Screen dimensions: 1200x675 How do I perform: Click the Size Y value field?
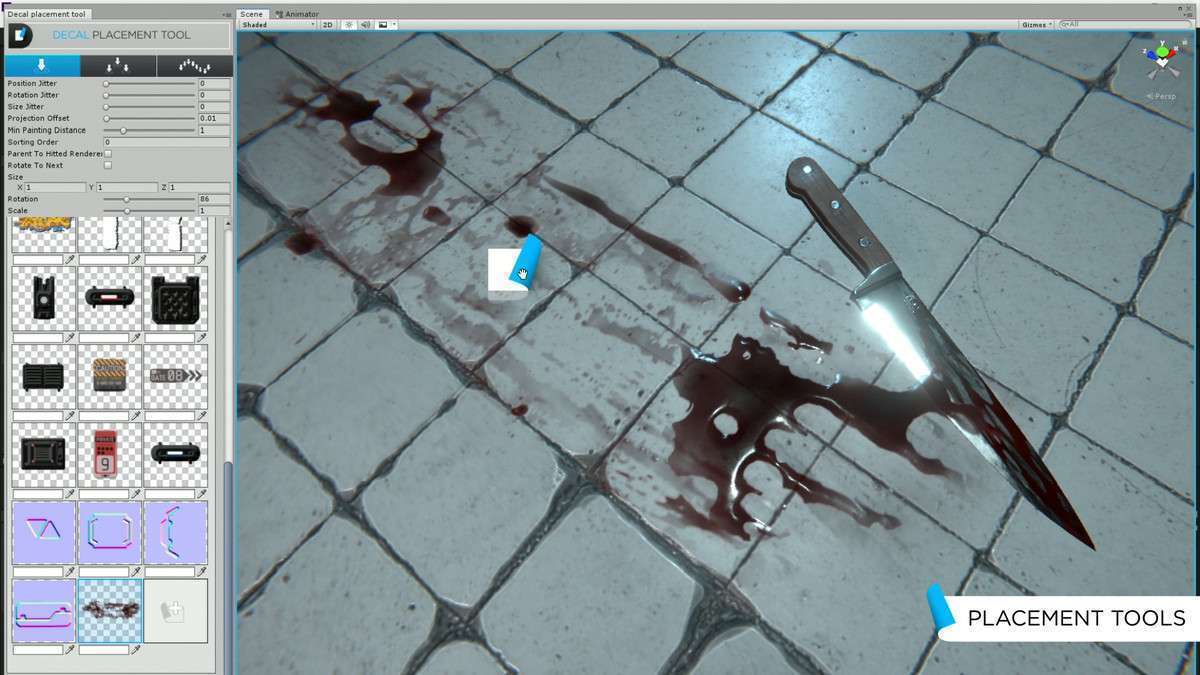[127, 188]
